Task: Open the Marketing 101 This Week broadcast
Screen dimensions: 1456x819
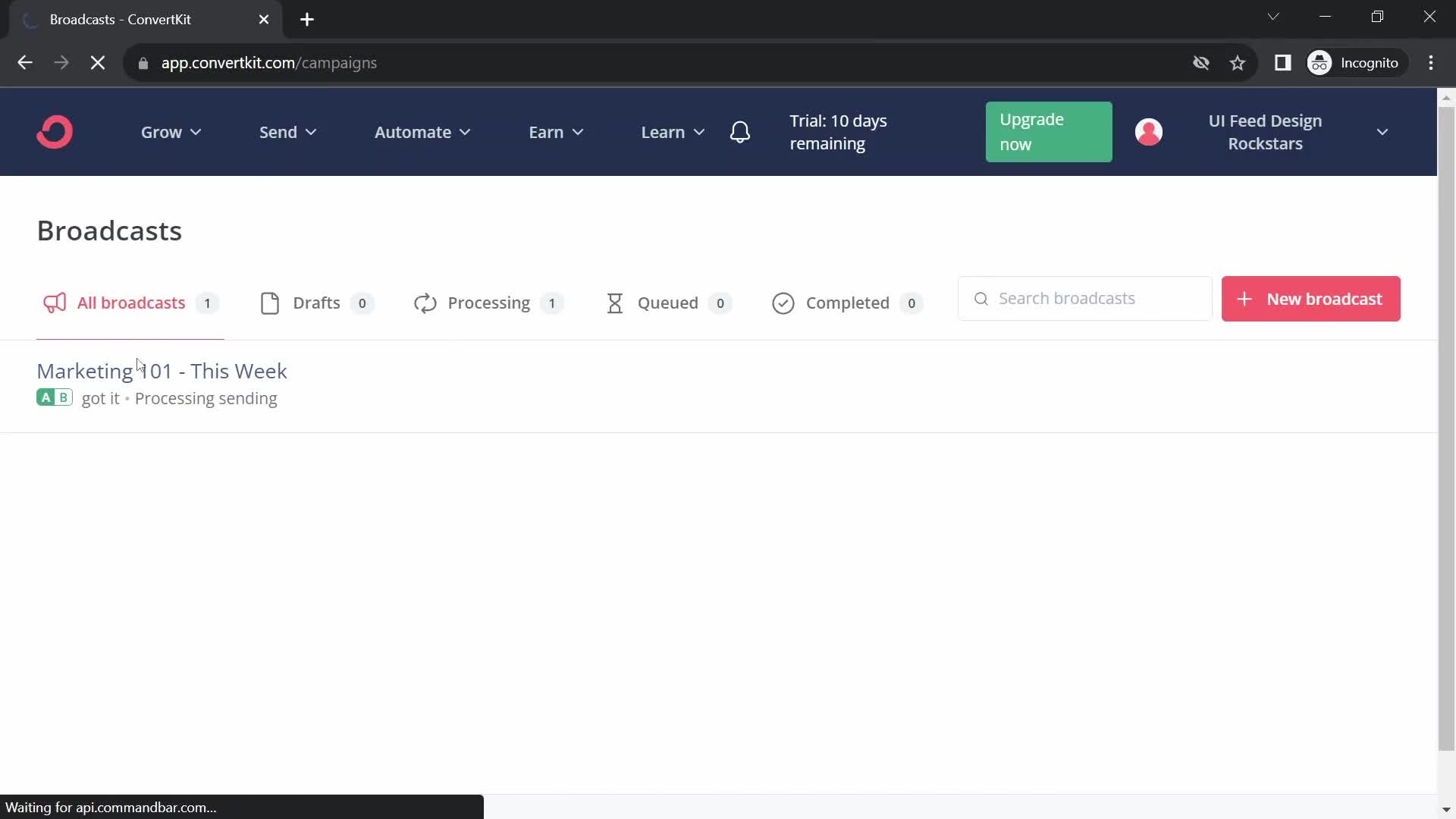Action: 162,370
